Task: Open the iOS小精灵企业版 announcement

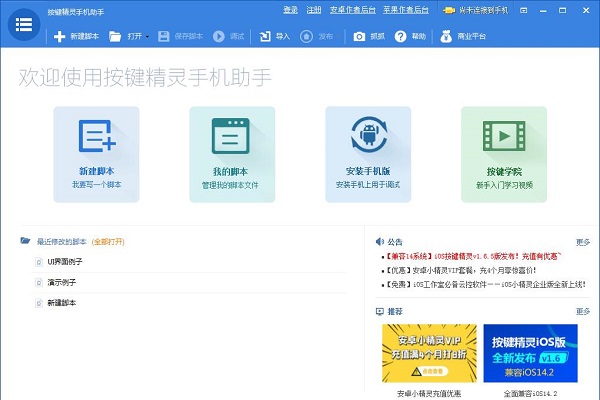Action: (485, 284)
